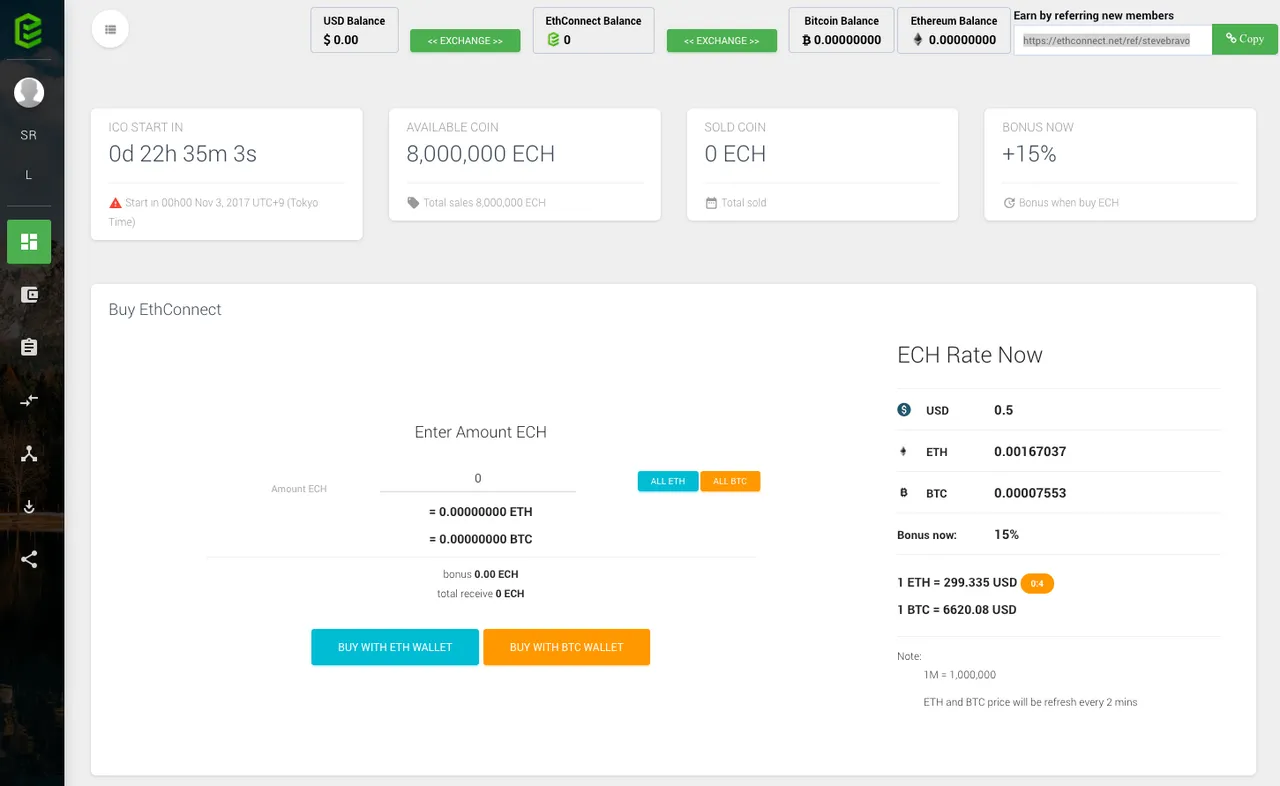Viewport: 1280px width, 786px height.
Task: Buy with BTC wallet
Action: 566,647
